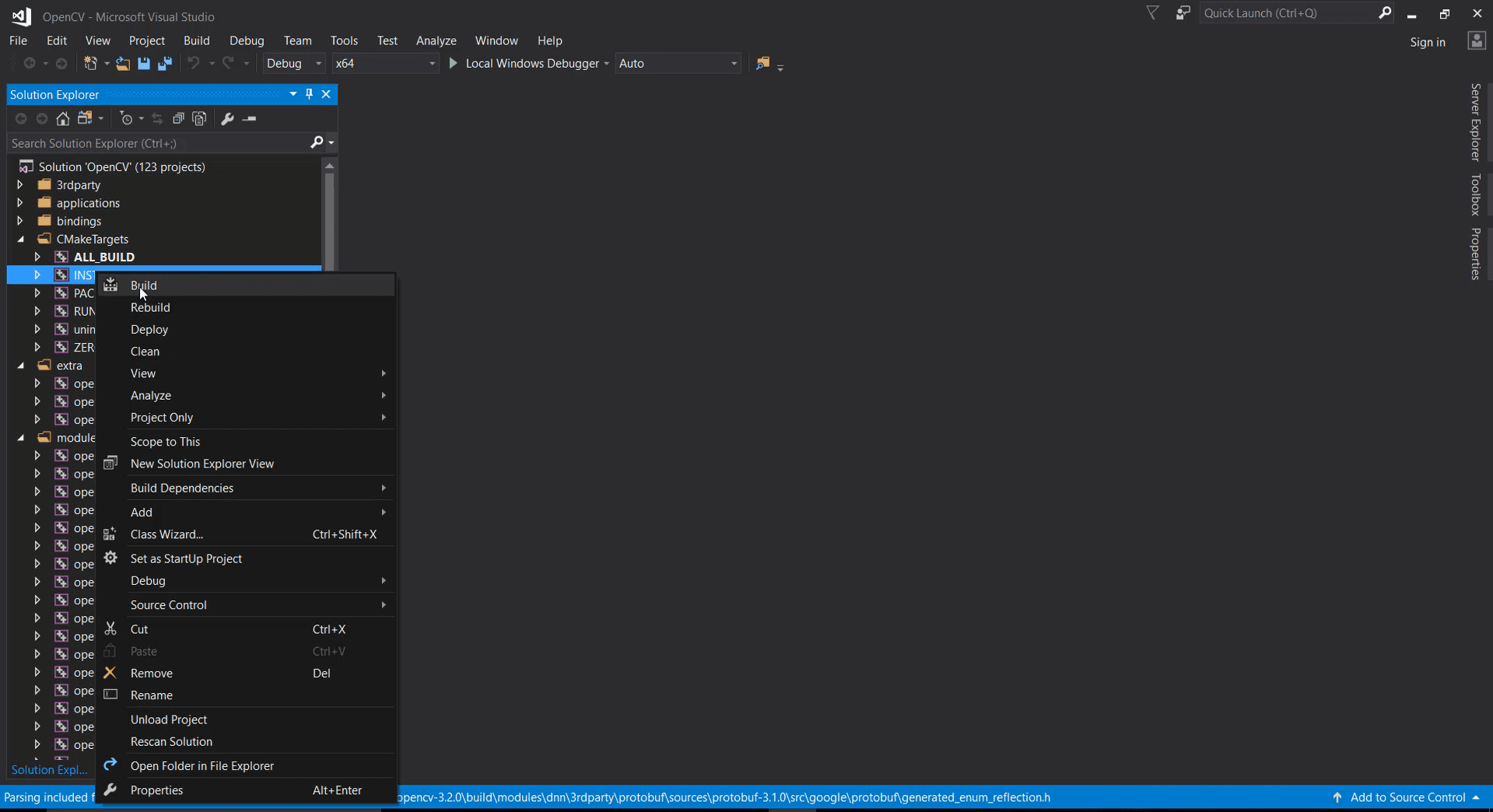Click the Collapse All icon in Solution Explorer
The height and width of the screenshot is (812, 1493).
click(x=178, y=118)
